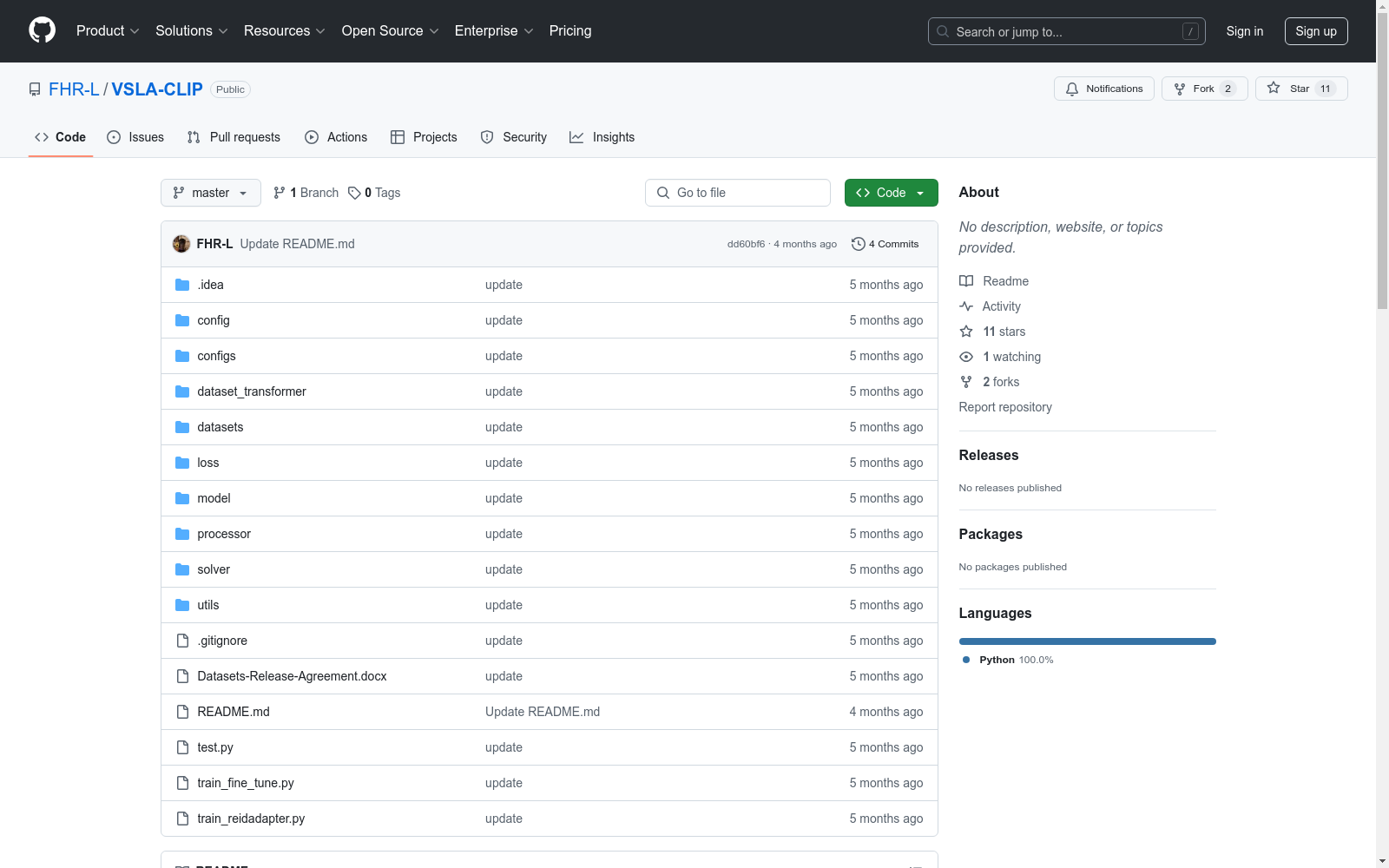Open the Insights tab
Image resolution: width=1389 pixels, height=868 pixels.
point(602,137)
